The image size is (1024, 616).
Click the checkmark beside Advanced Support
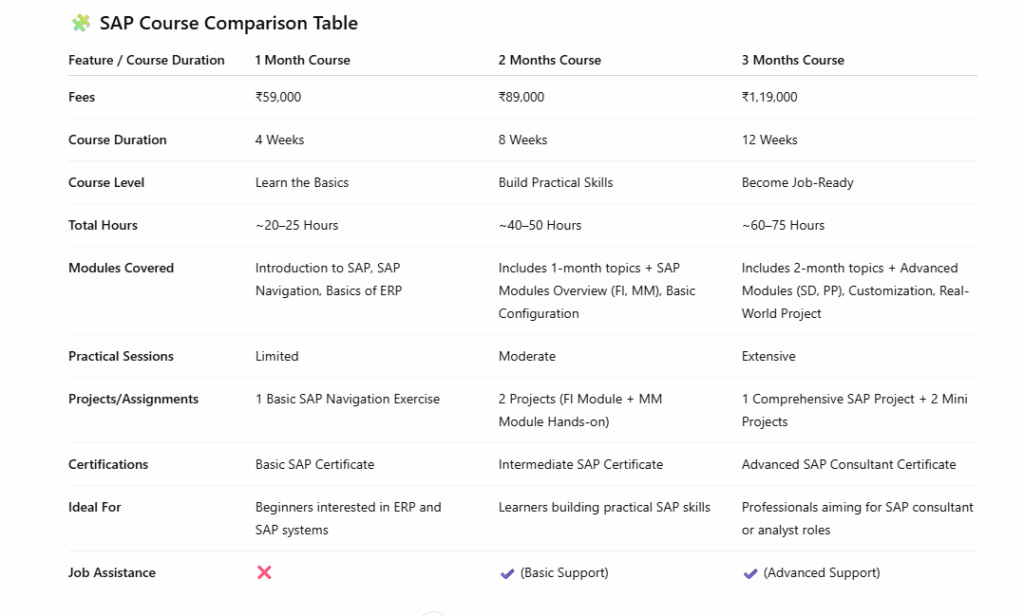(x=750, y=573)
